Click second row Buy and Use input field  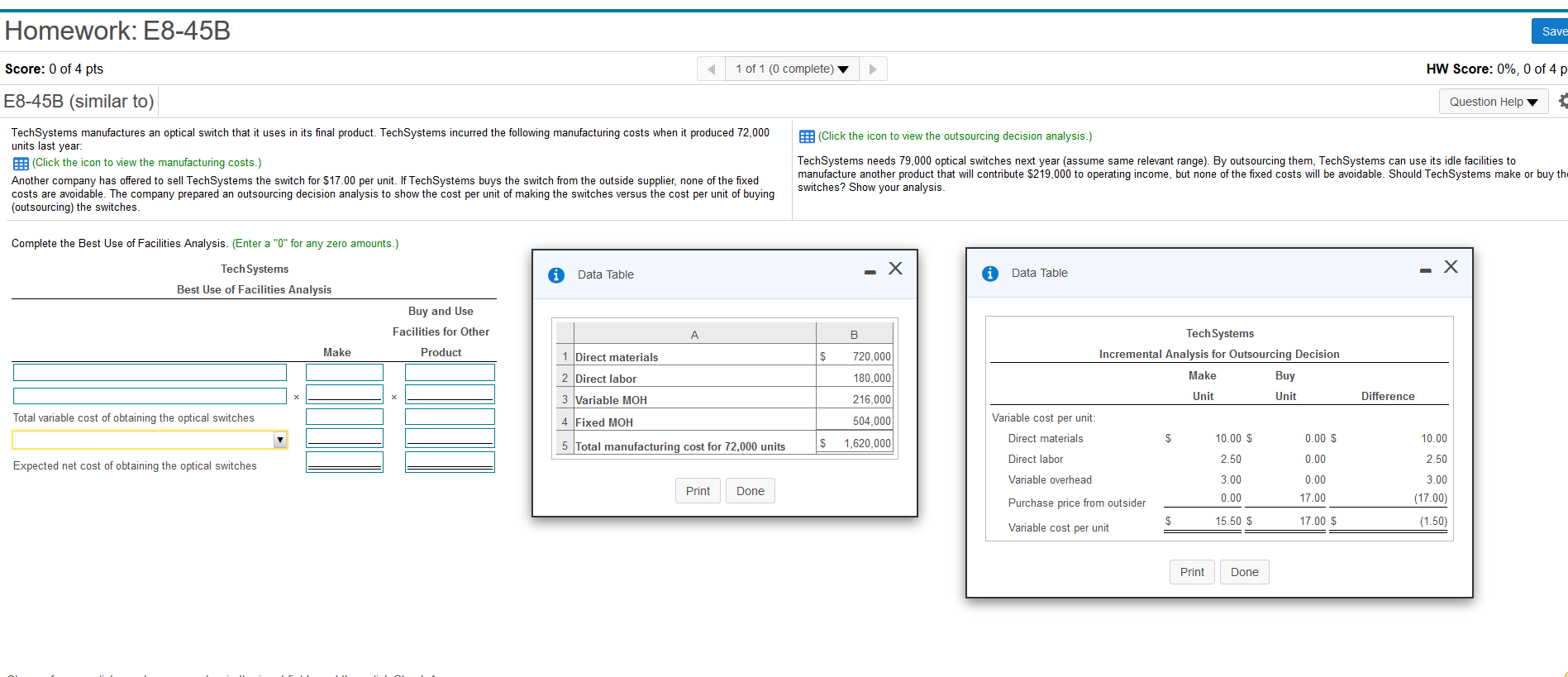tap(450, 394)
